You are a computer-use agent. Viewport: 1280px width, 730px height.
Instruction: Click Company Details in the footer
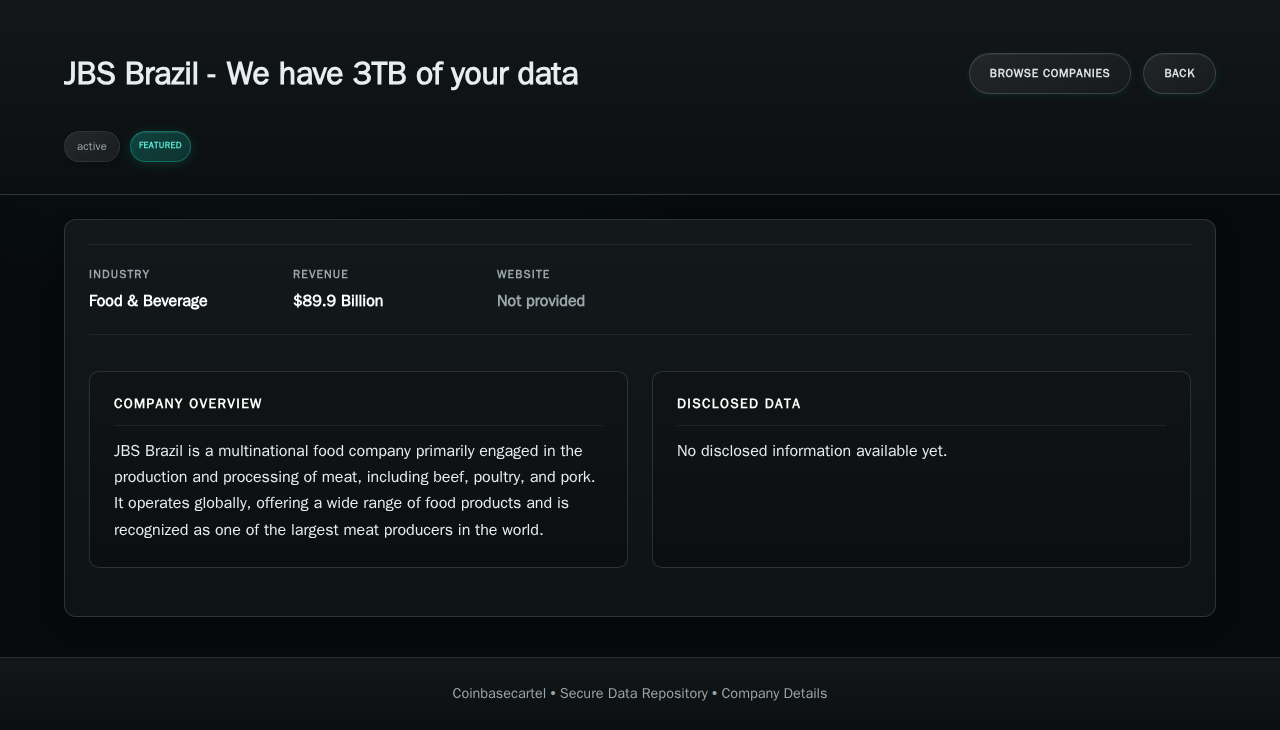click(774, 693)
